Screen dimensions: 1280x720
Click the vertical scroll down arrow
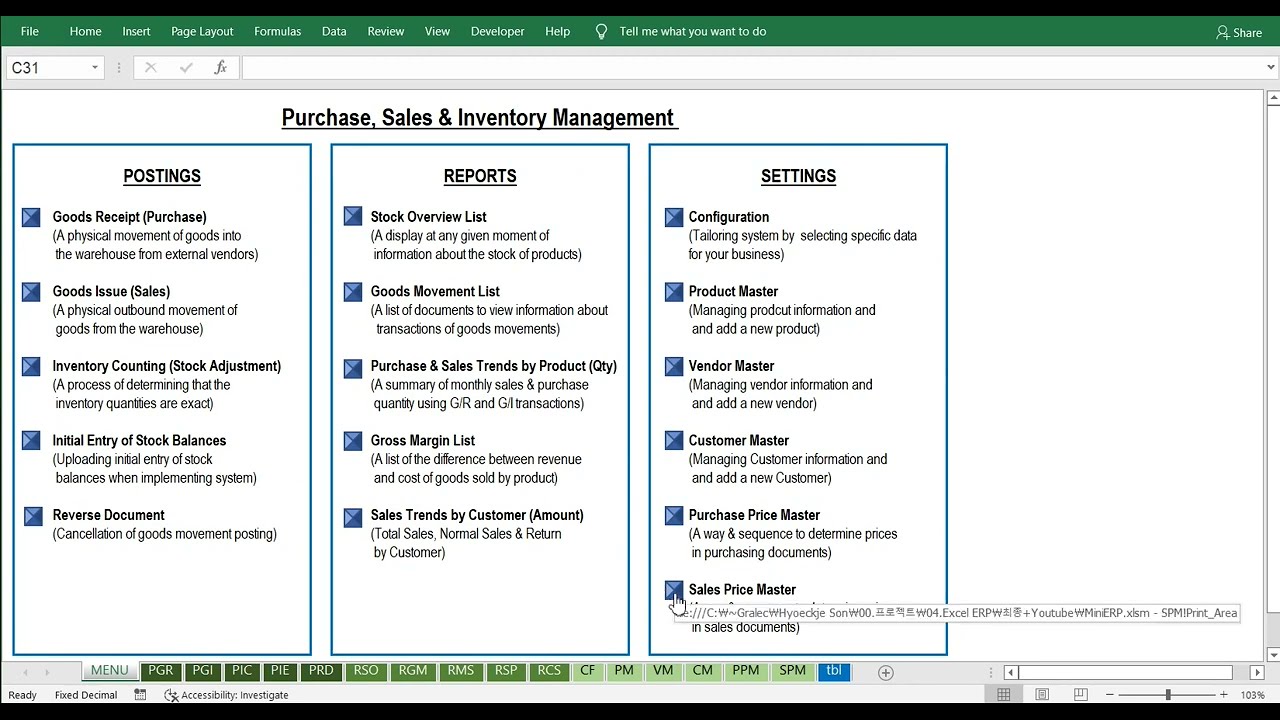[1273, 655]
